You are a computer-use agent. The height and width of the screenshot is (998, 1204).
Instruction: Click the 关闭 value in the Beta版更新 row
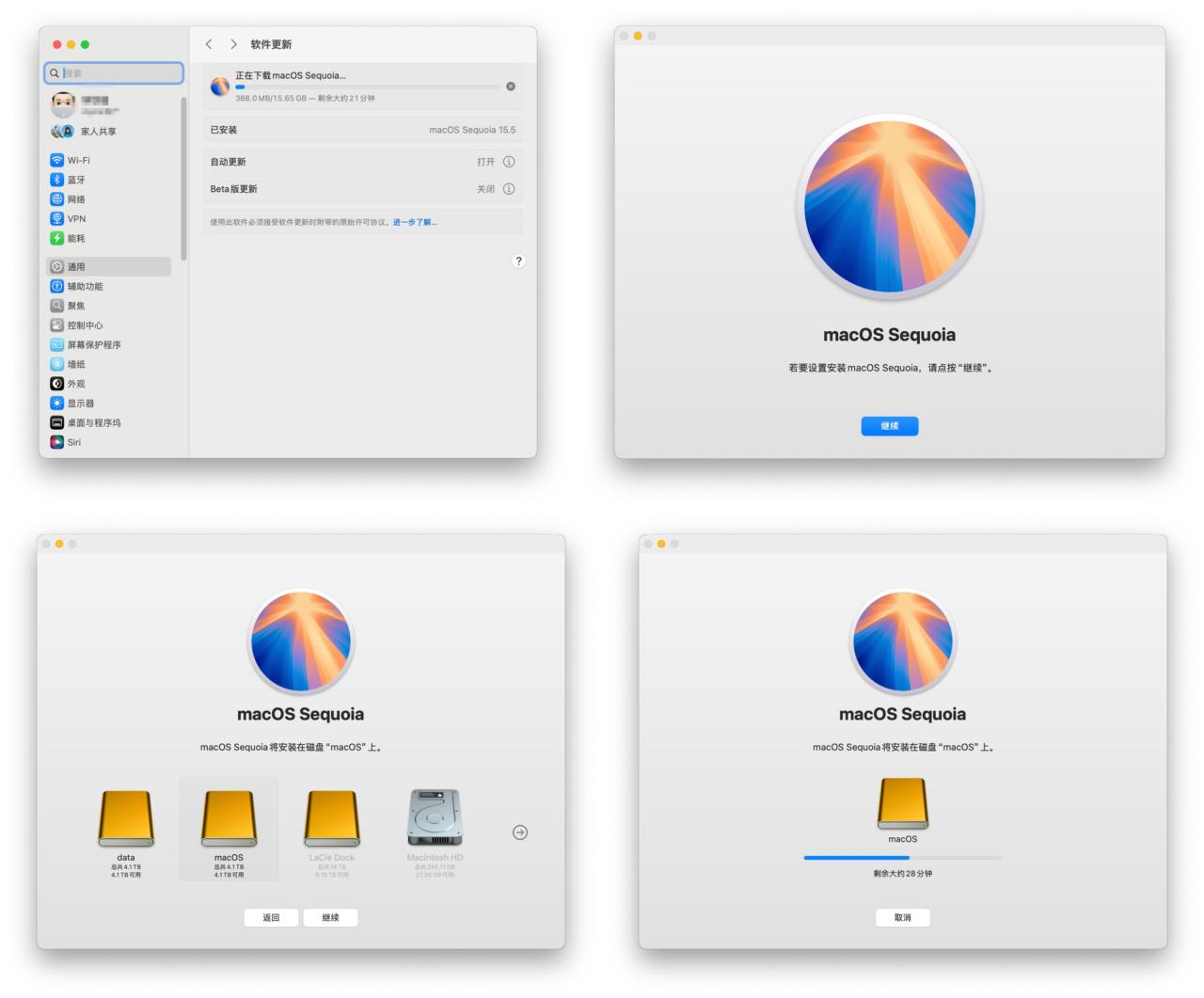[x=485, y=189]
